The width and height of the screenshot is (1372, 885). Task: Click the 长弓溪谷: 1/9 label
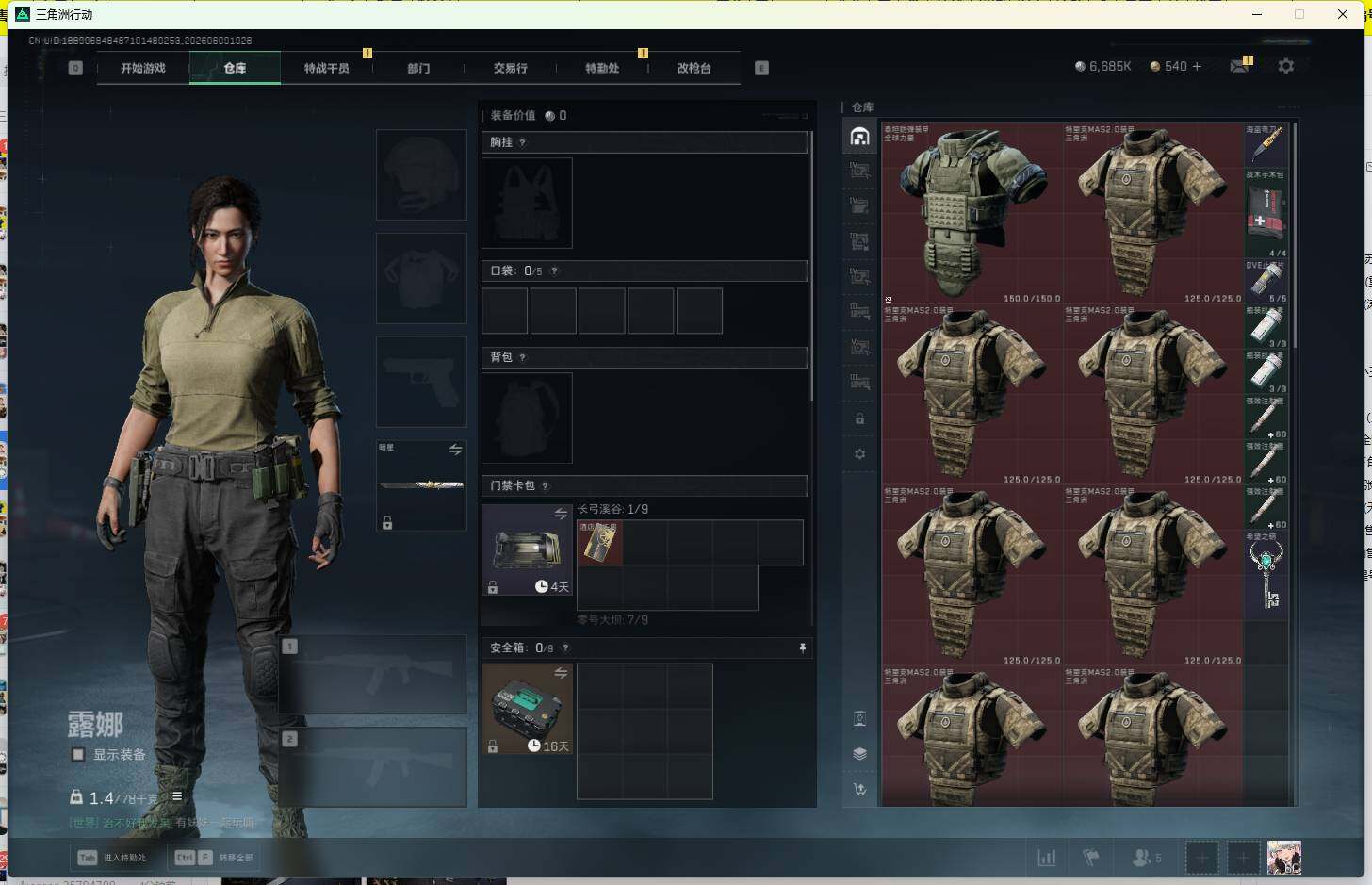612,509
